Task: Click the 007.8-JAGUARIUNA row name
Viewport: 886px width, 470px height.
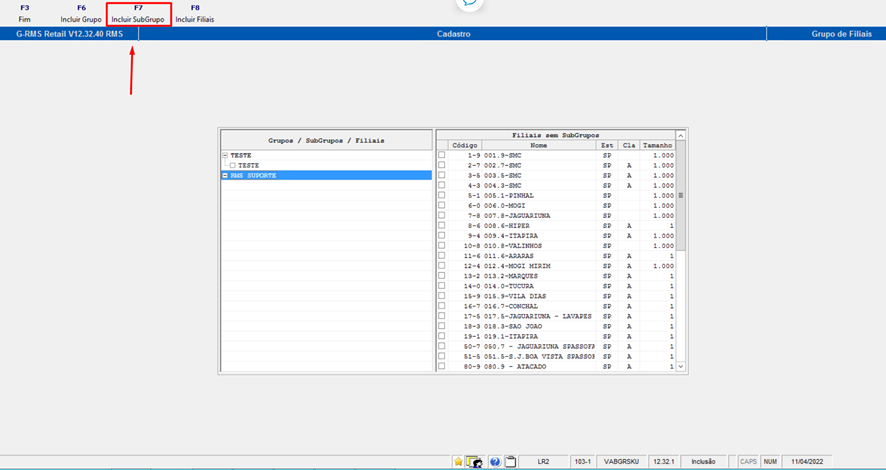Action: (x=517, y=216)
